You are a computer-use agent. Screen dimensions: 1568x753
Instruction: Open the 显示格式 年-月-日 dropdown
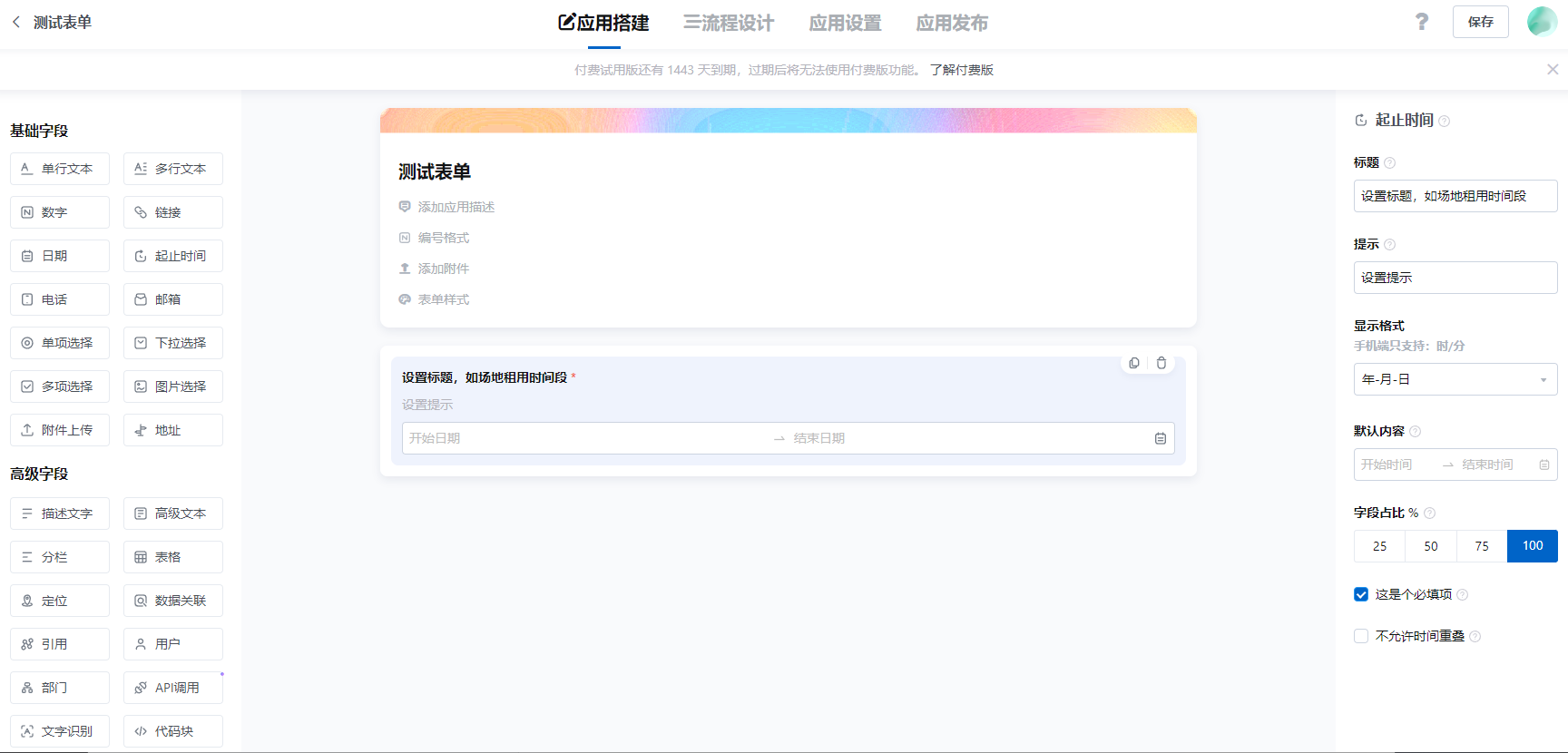[1455, 379]
